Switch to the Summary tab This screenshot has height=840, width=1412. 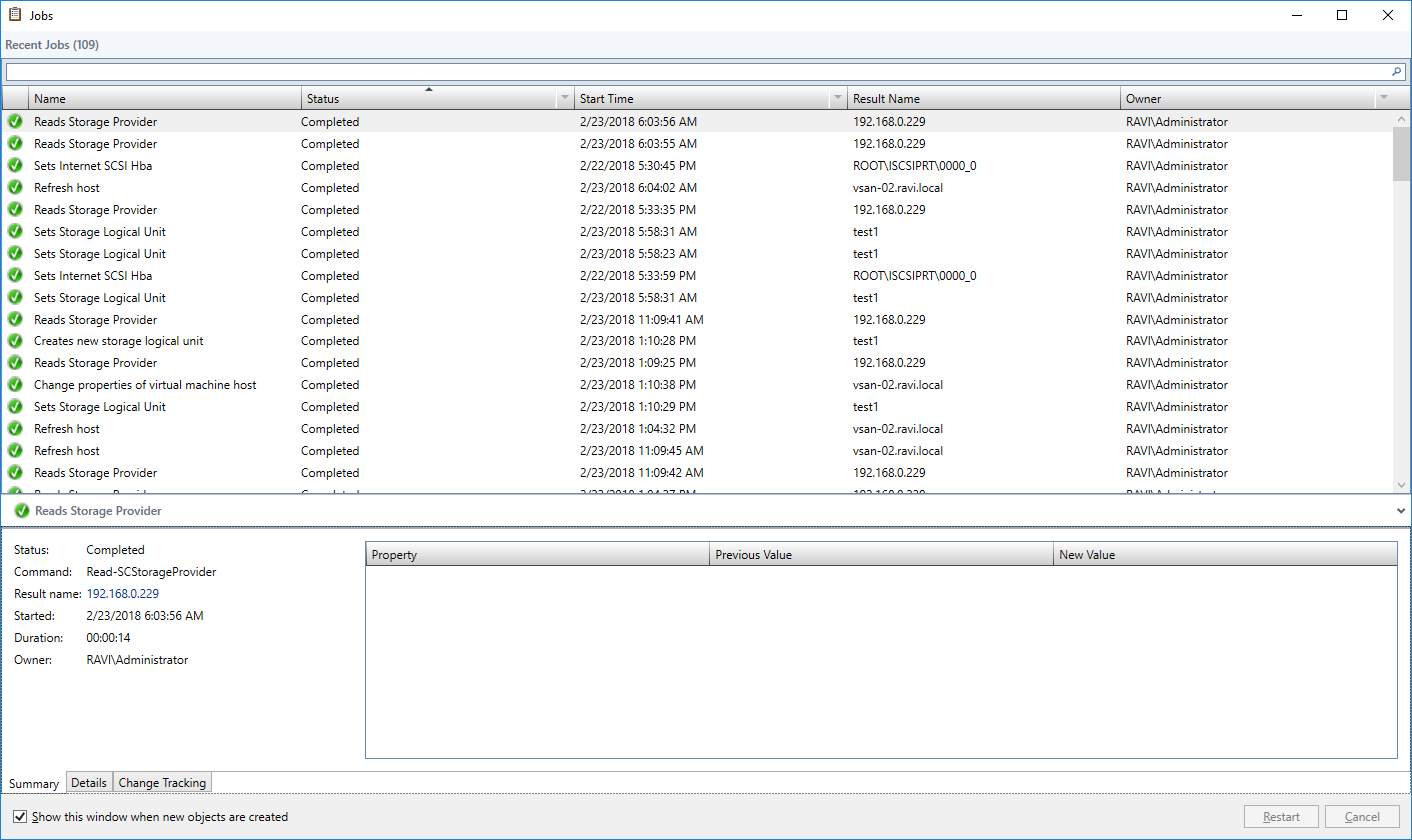(x=34, y=784)
